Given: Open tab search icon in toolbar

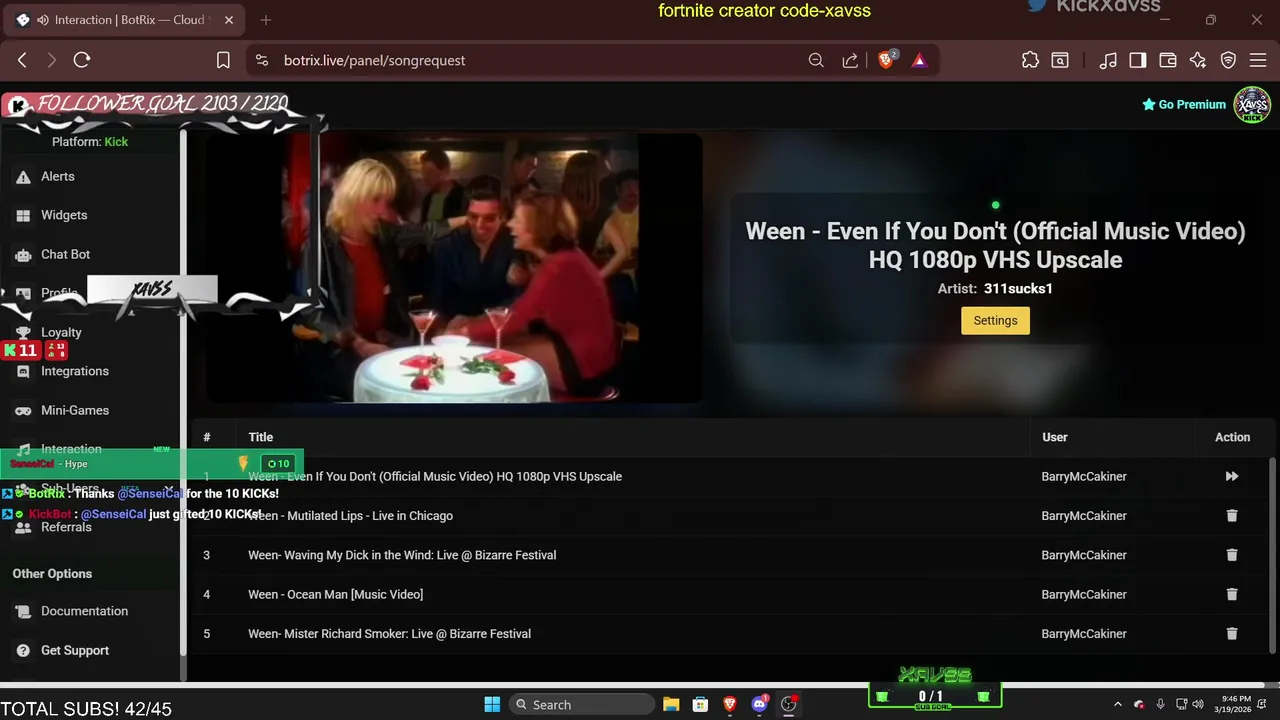Looking at the screenshot, I should click(1060, 60).
